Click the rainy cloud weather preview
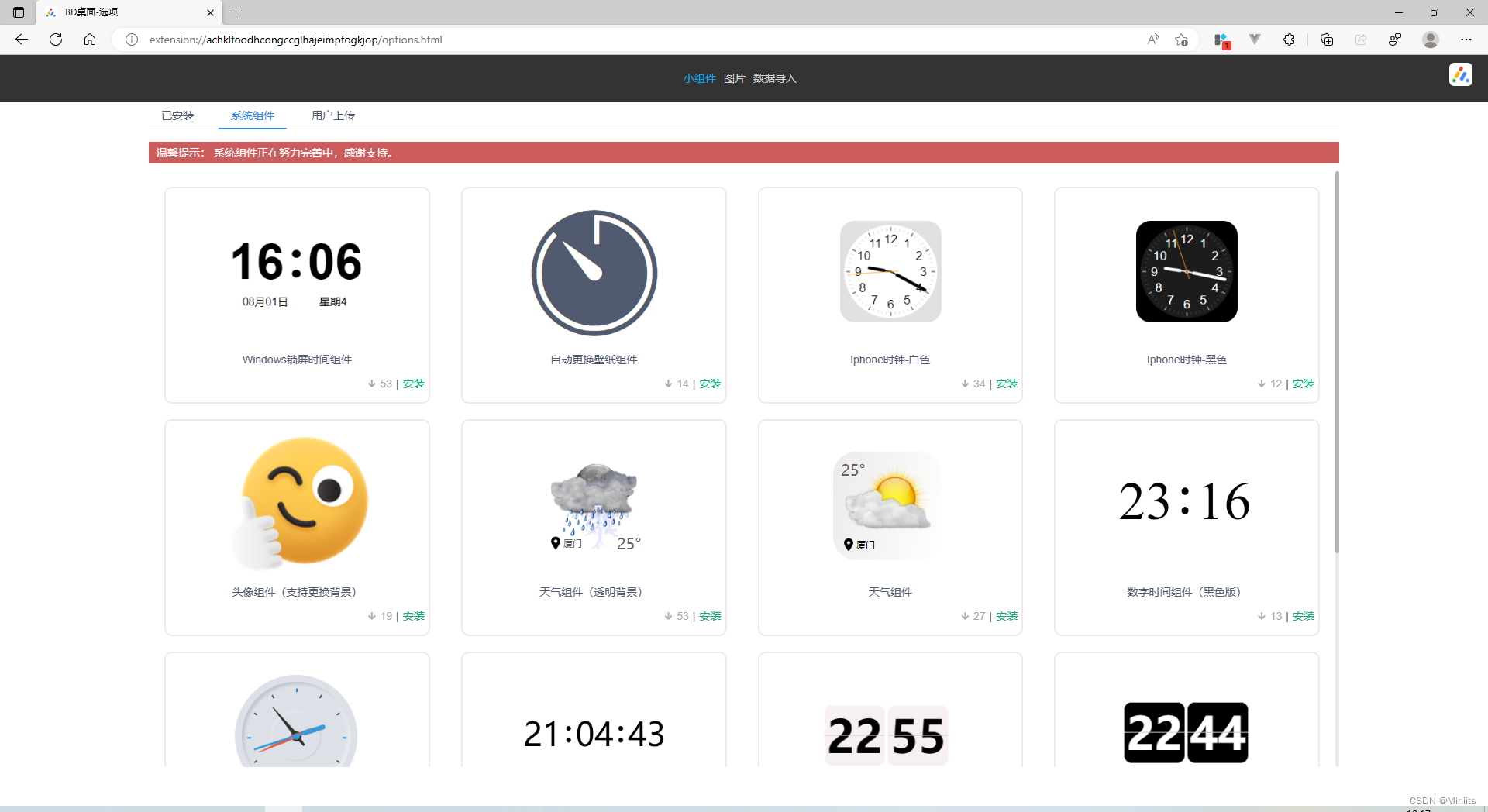1488x812 pixels. (x=594, y=507)
